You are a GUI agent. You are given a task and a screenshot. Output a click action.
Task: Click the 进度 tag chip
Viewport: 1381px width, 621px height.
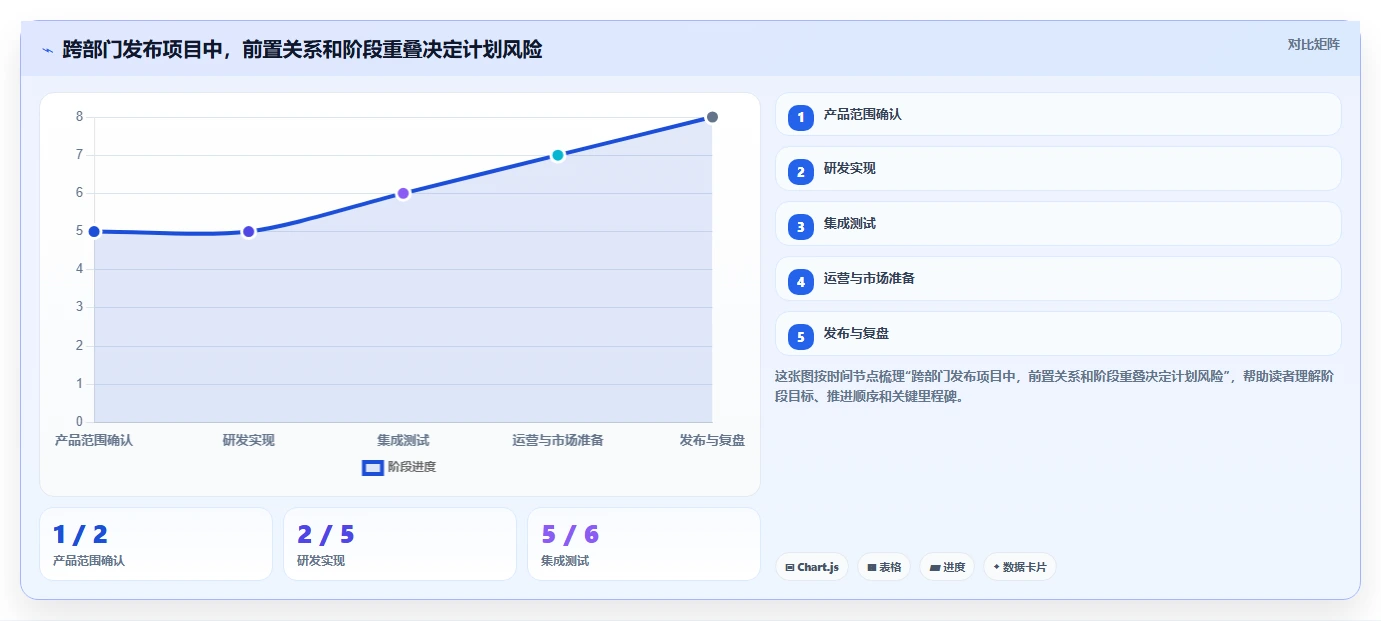pyautogui.click(x=947, y=567)
